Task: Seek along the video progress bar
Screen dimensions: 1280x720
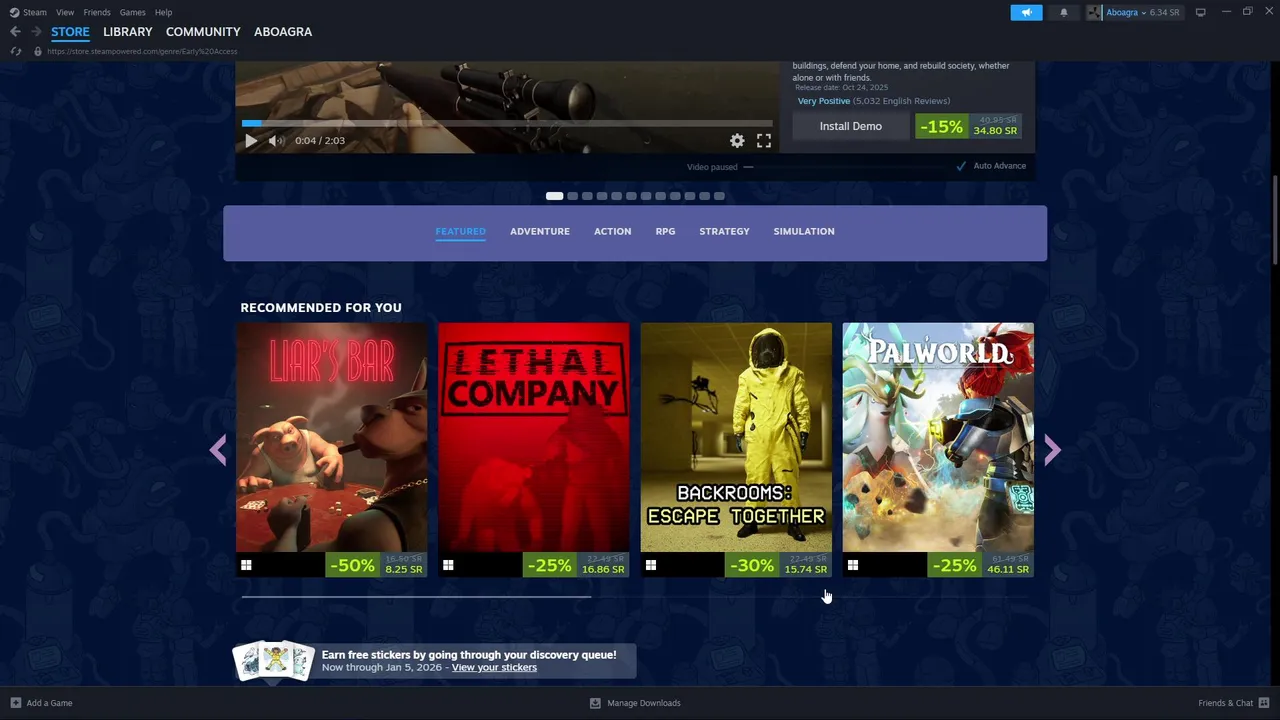Action: pyautogui.click(x=507, y=124)
